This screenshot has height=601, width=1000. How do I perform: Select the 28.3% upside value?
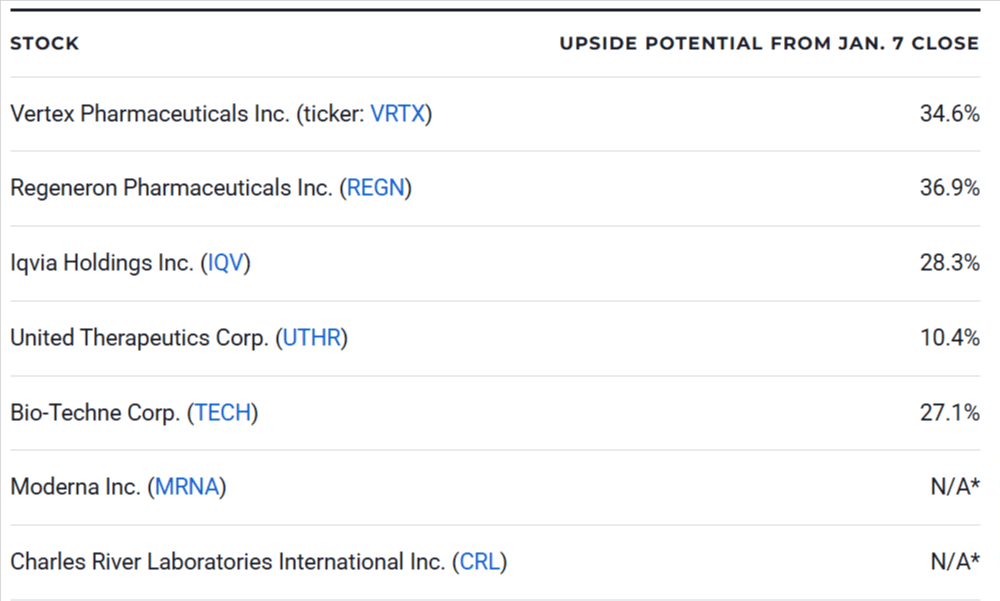(949, 263)
